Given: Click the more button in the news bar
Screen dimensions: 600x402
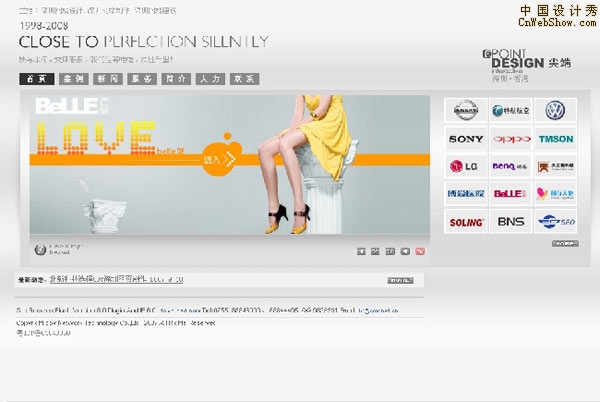Looking at the screenshot, I should point(400,280).
